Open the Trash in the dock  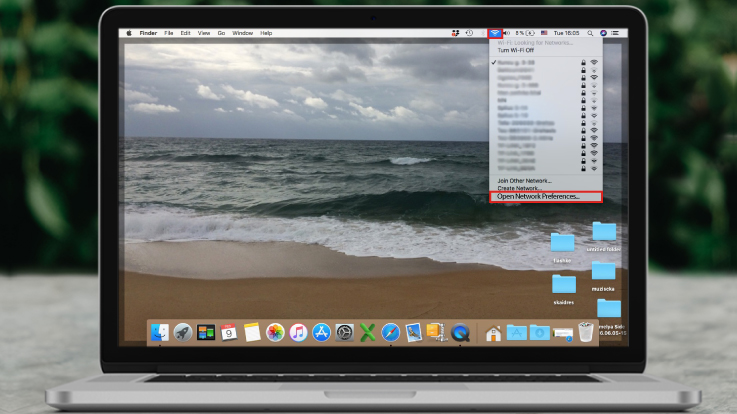[x=586, y=332]
